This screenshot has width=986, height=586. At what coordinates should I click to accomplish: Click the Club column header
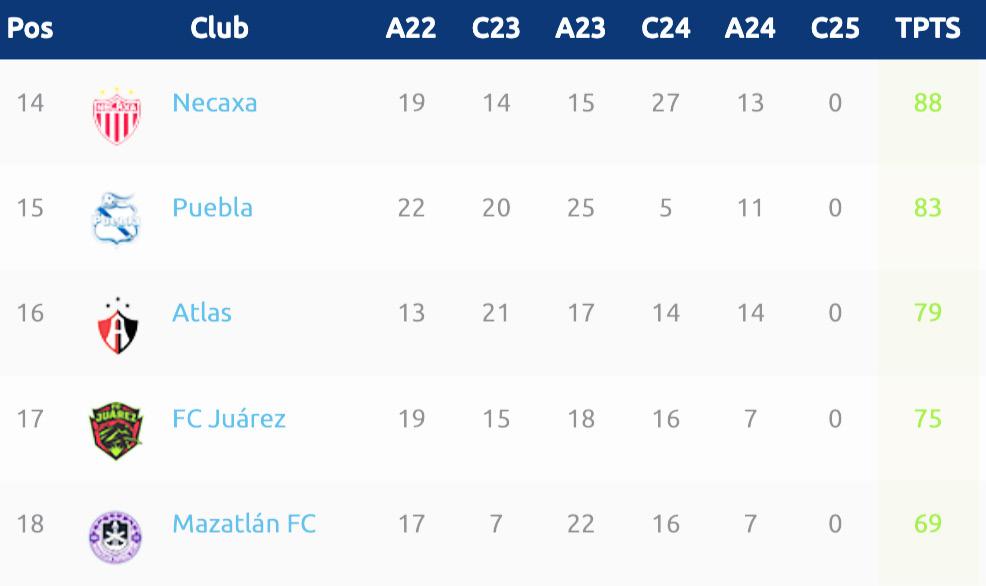pos(219,28)
